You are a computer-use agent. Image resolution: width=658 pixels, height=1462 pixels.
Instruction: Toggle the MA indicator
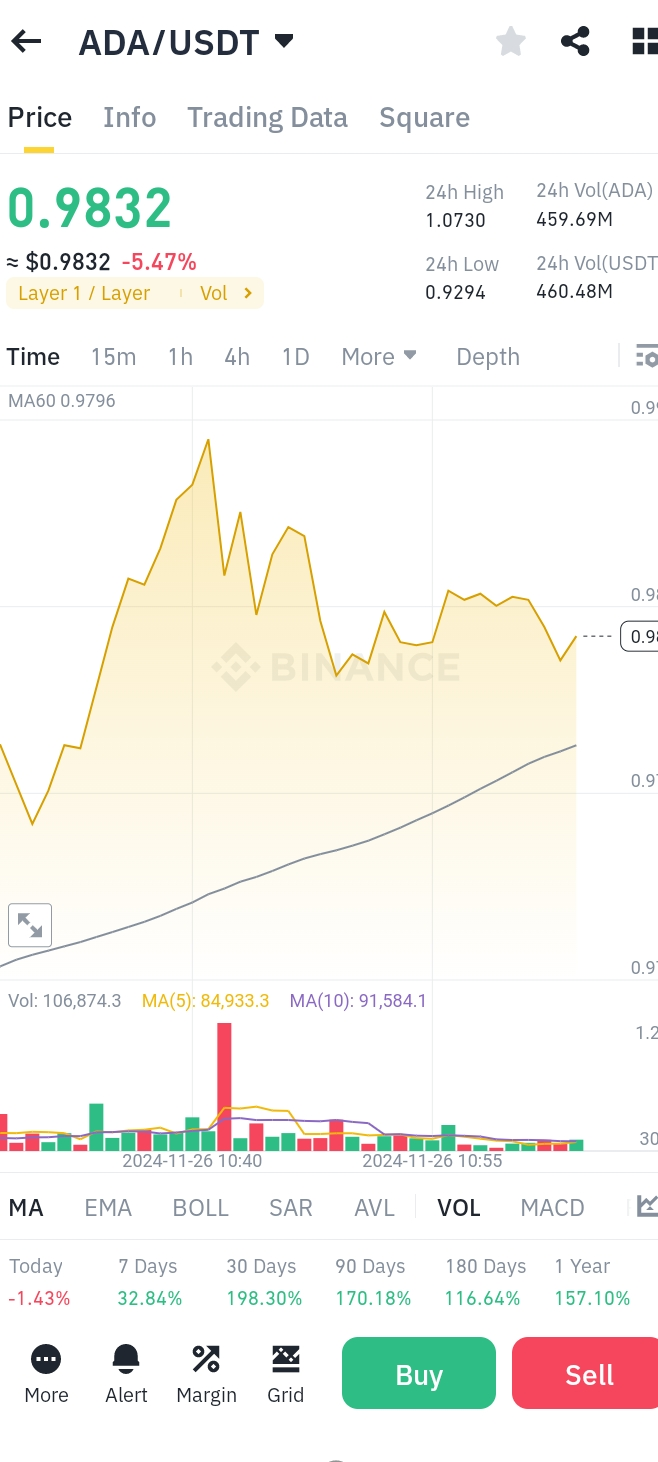[x=26, y=1208]
